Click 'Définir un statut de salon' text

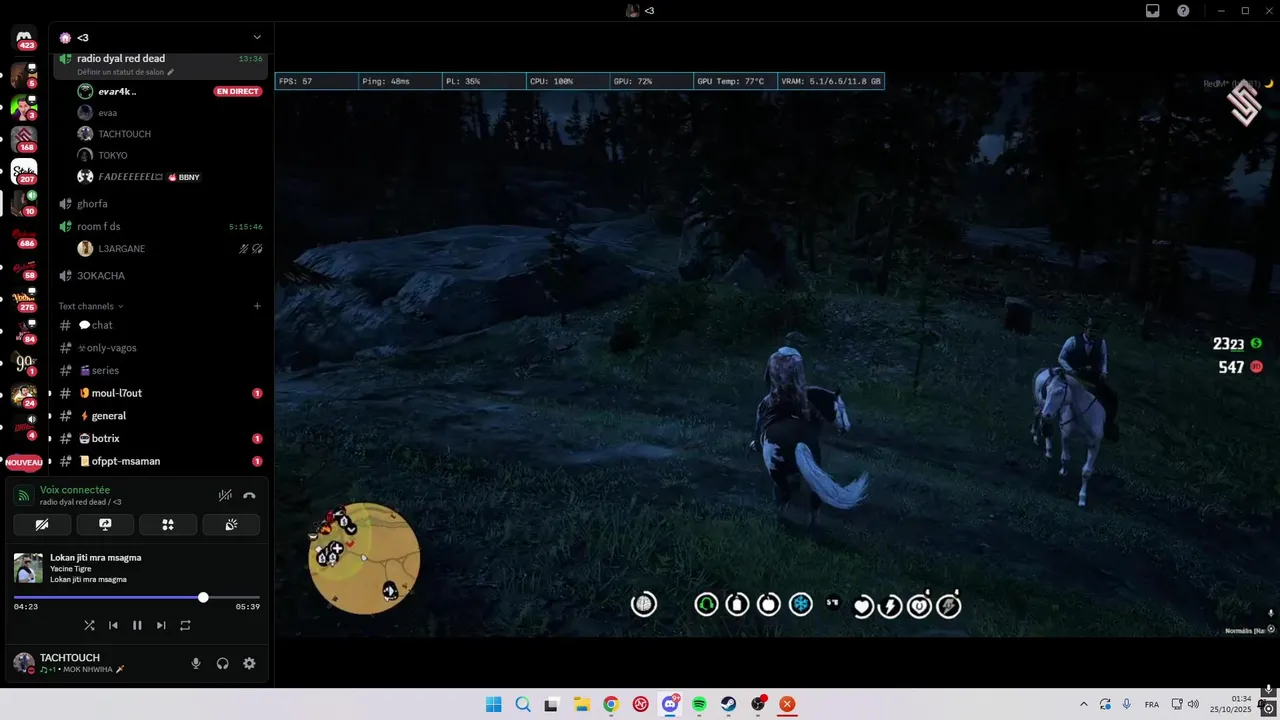tap(120, 72)
